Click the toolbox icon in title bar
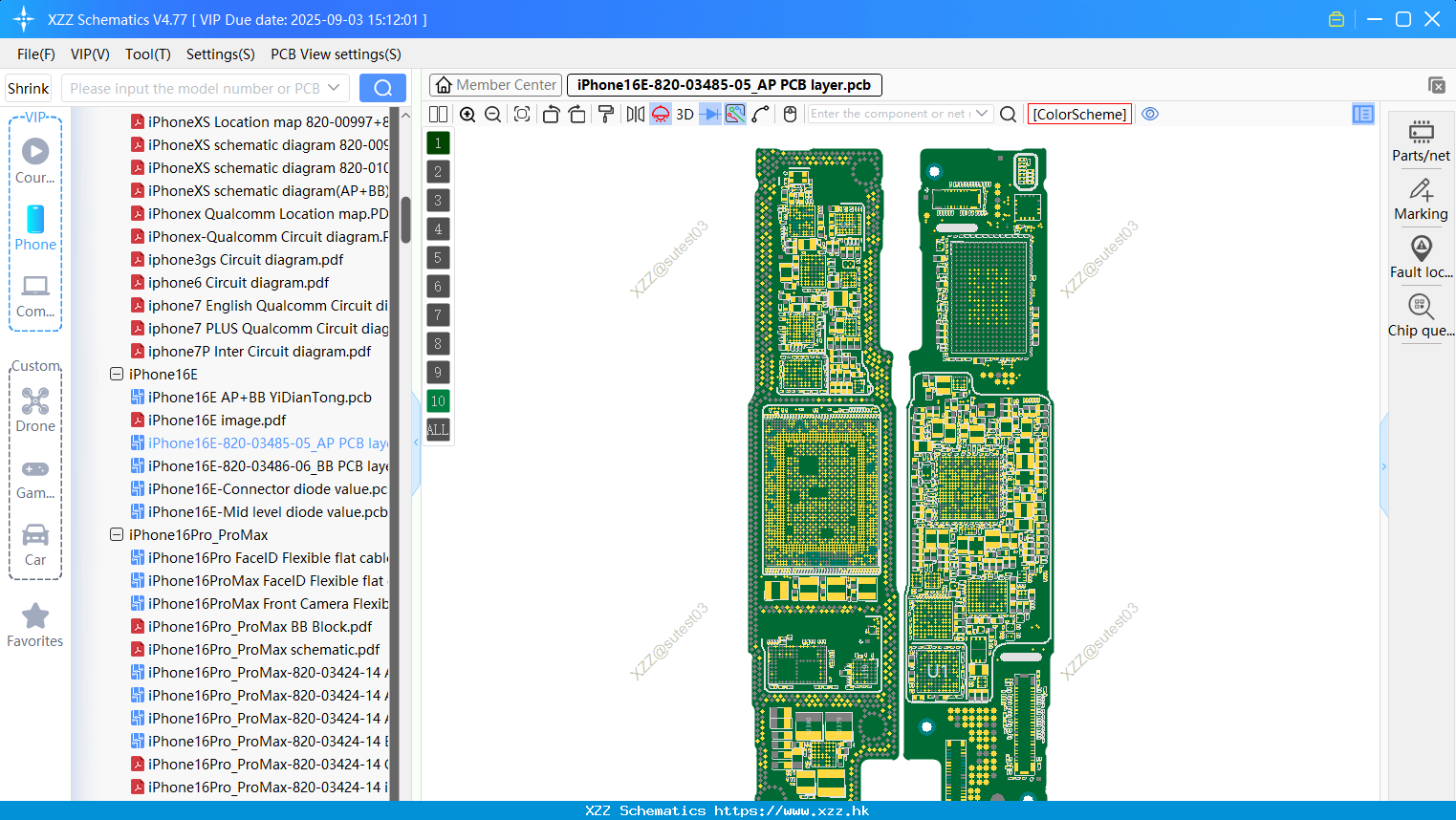The width and height of the screenshot is (1456, 820). point(1336,19)
